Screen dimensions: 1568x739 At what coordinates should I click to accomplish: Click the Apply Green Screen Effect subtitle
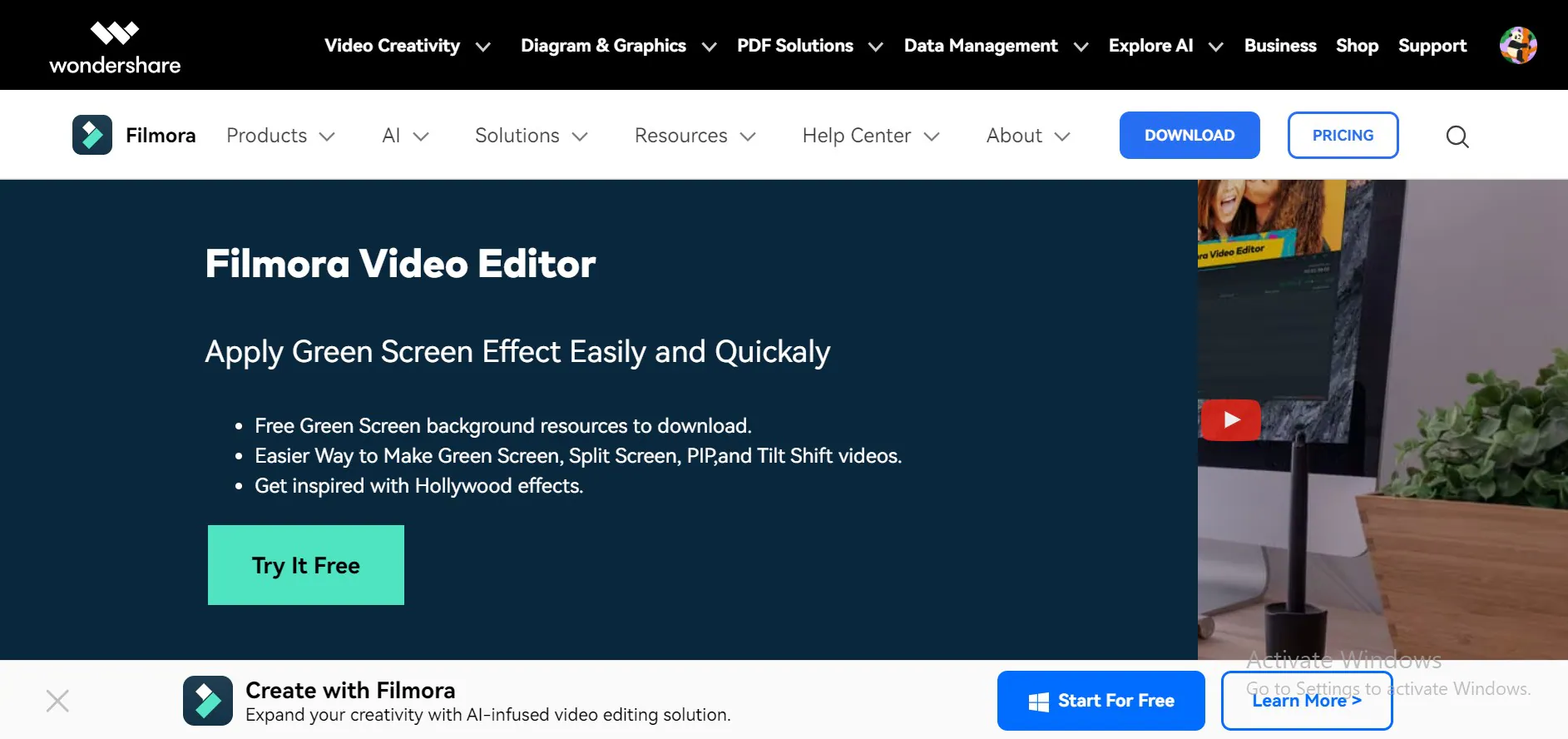click(x=517, y=352)
